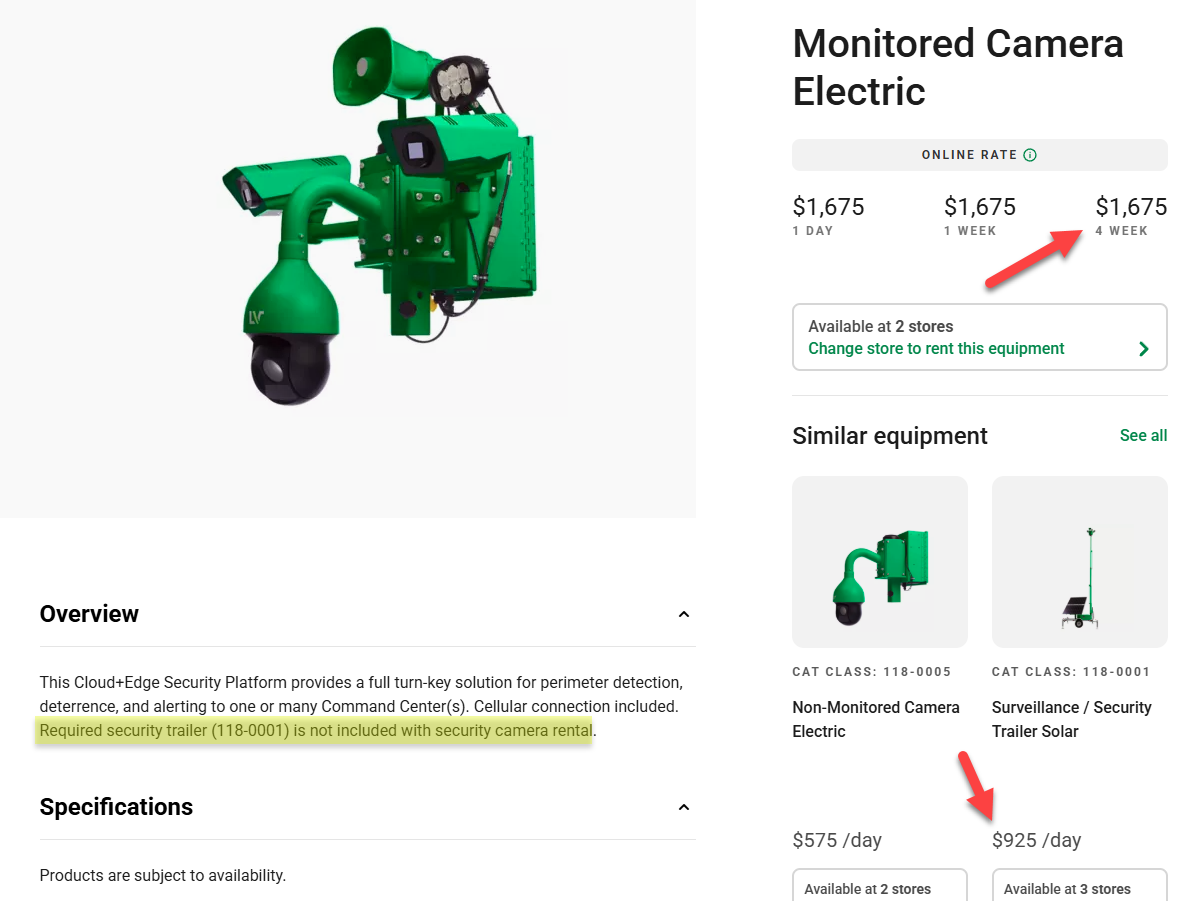
Task: Click the Specifications section heading
Action: click(x=116, y=807)
